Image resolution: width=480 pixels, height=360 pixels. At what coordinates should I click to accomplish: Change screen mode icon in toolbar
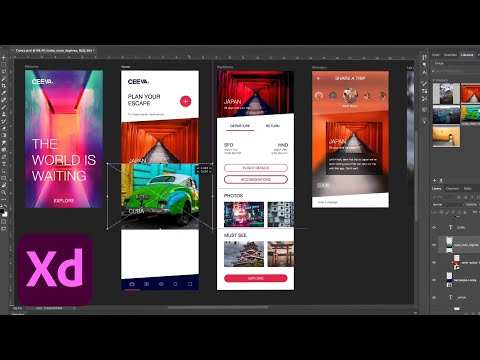[4, 229]
